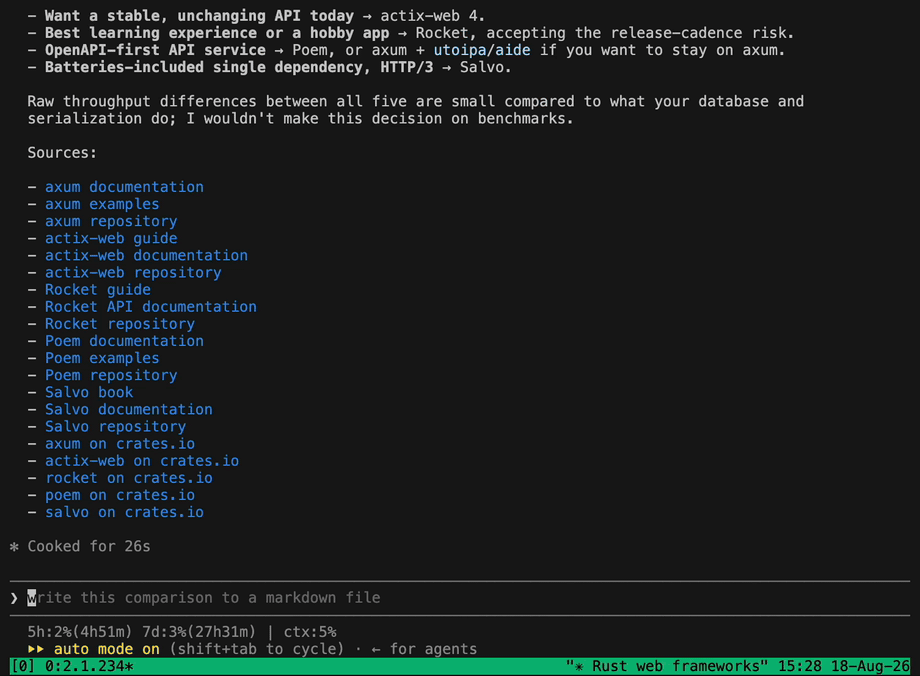The image size is (920, 676).
Task: Open the Rocket API documentation link
Action: pos(151,307)
